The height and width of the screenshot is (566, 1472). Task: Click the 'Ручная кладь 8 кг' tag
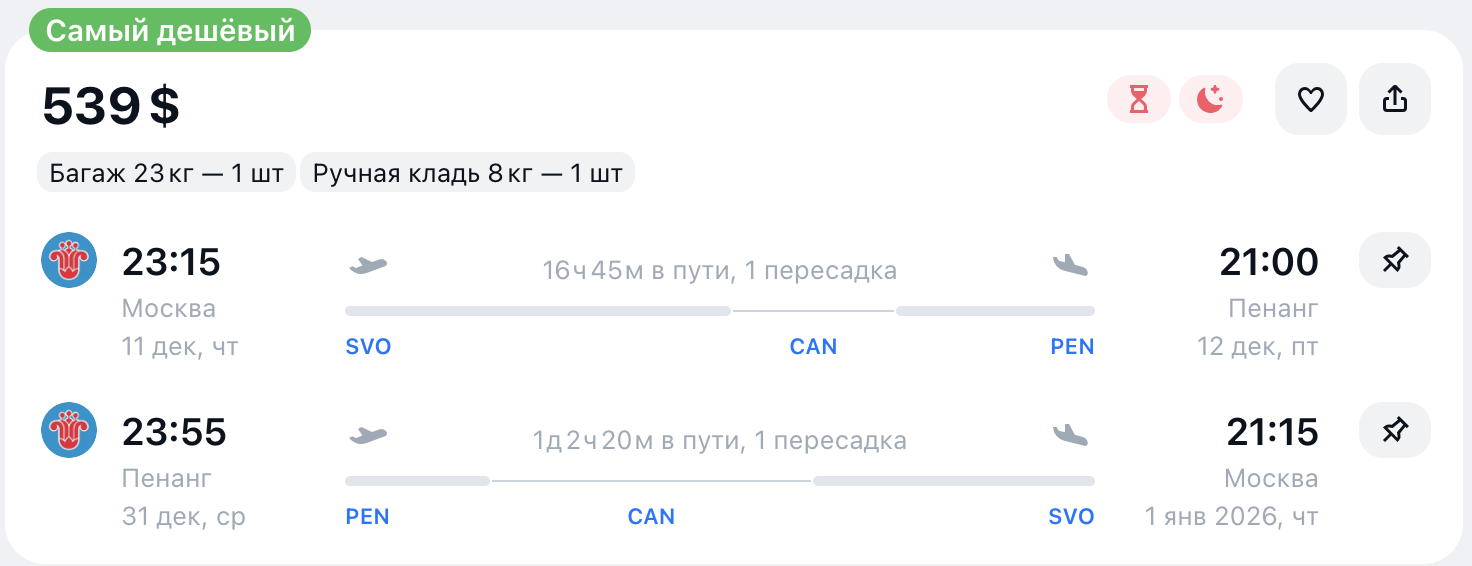pos(467,173)
